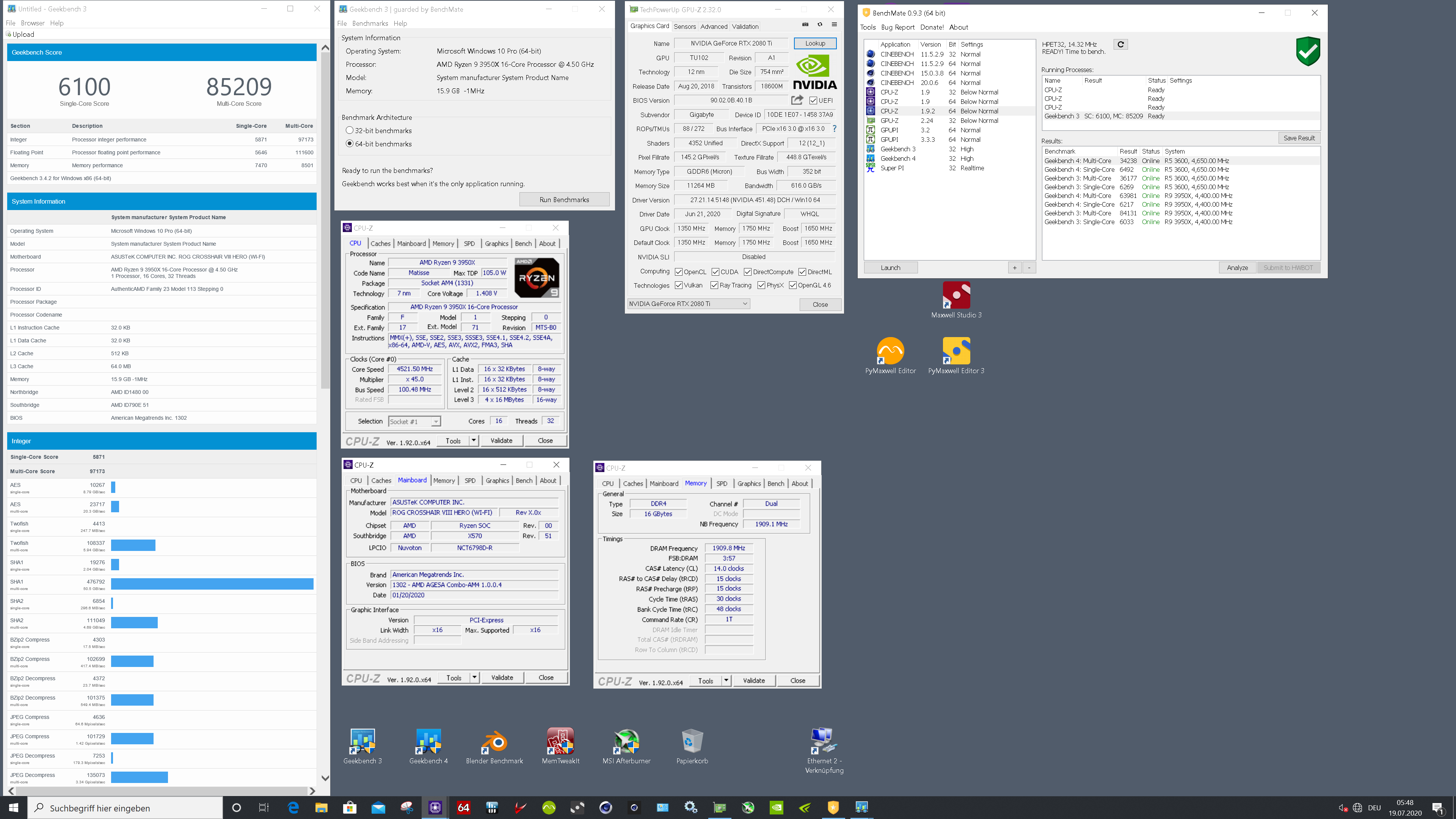Open the Task View taskbar button
The image size is (1456, 819).
(264, 808)
